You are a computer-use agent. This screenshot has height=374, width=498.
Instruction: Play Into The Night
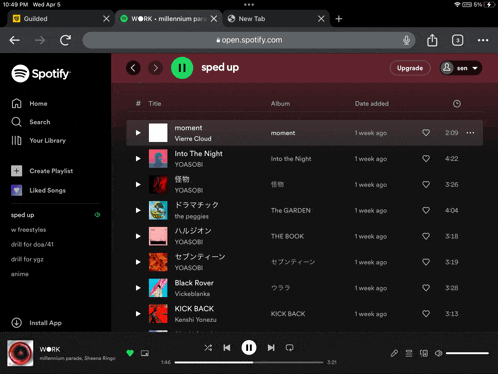138,159
